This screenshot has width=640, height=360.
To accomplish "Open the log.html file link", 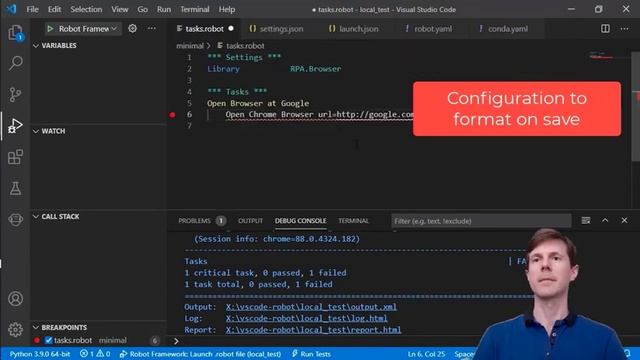I will (x=307, y=318).
